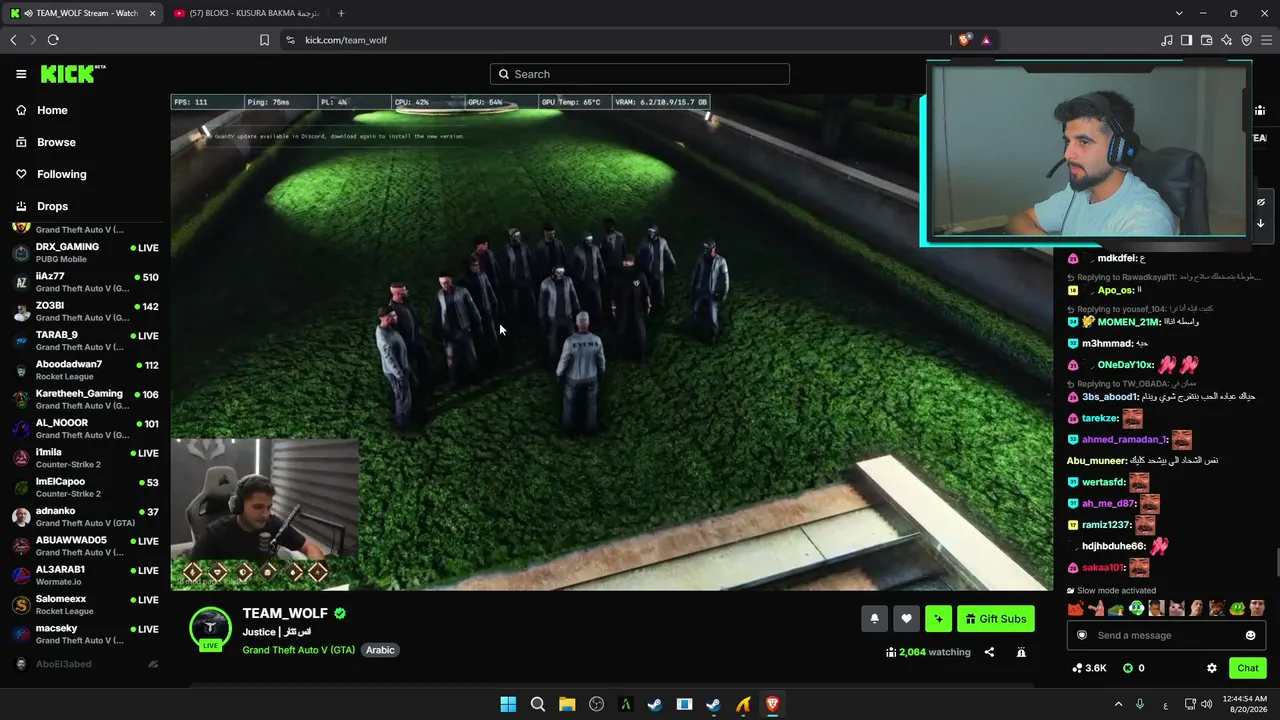The width and height of the screenshot is (1280, 720).
Task: Click the green Chat send button
Action: point(1247,668)
